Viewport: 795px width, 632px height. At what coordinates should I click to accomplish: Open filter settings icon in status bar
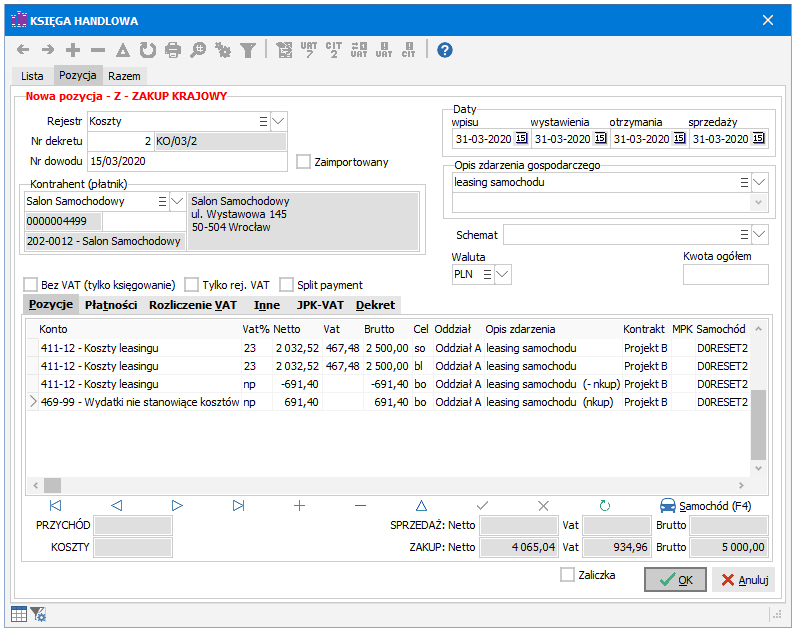38,614
